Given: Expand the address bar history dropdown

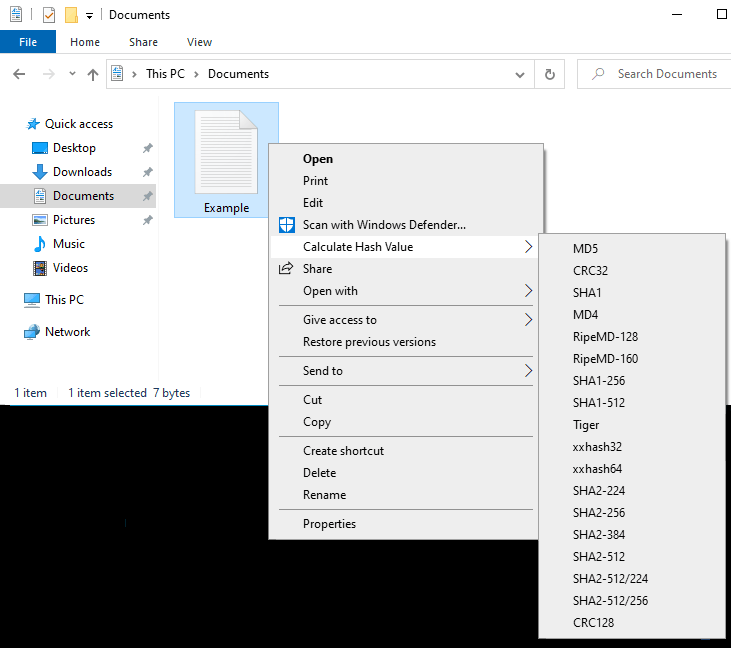Looking at the screenshot, I should pos(520,74).
